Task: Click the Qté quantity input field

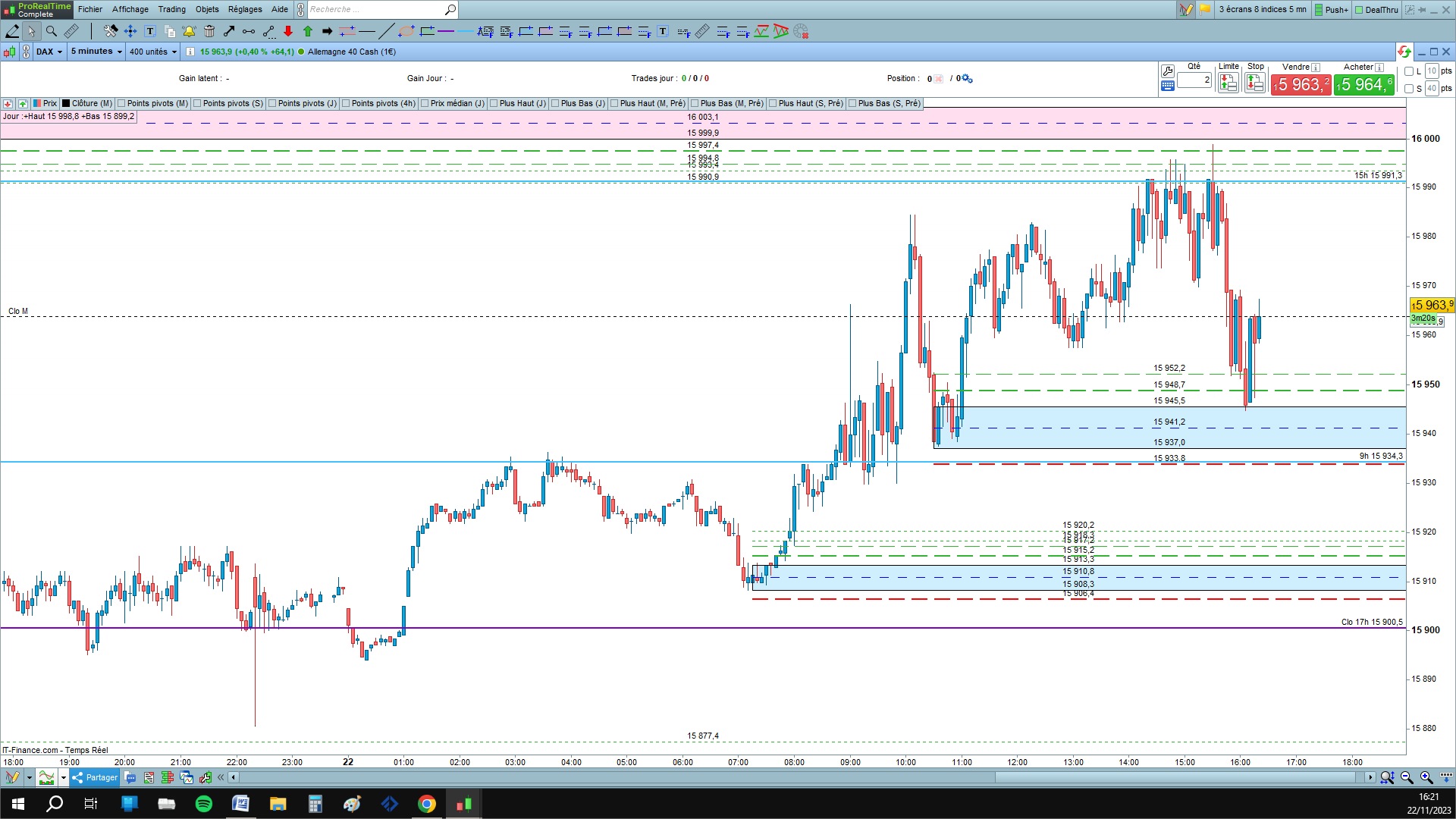Action: 1194,80
